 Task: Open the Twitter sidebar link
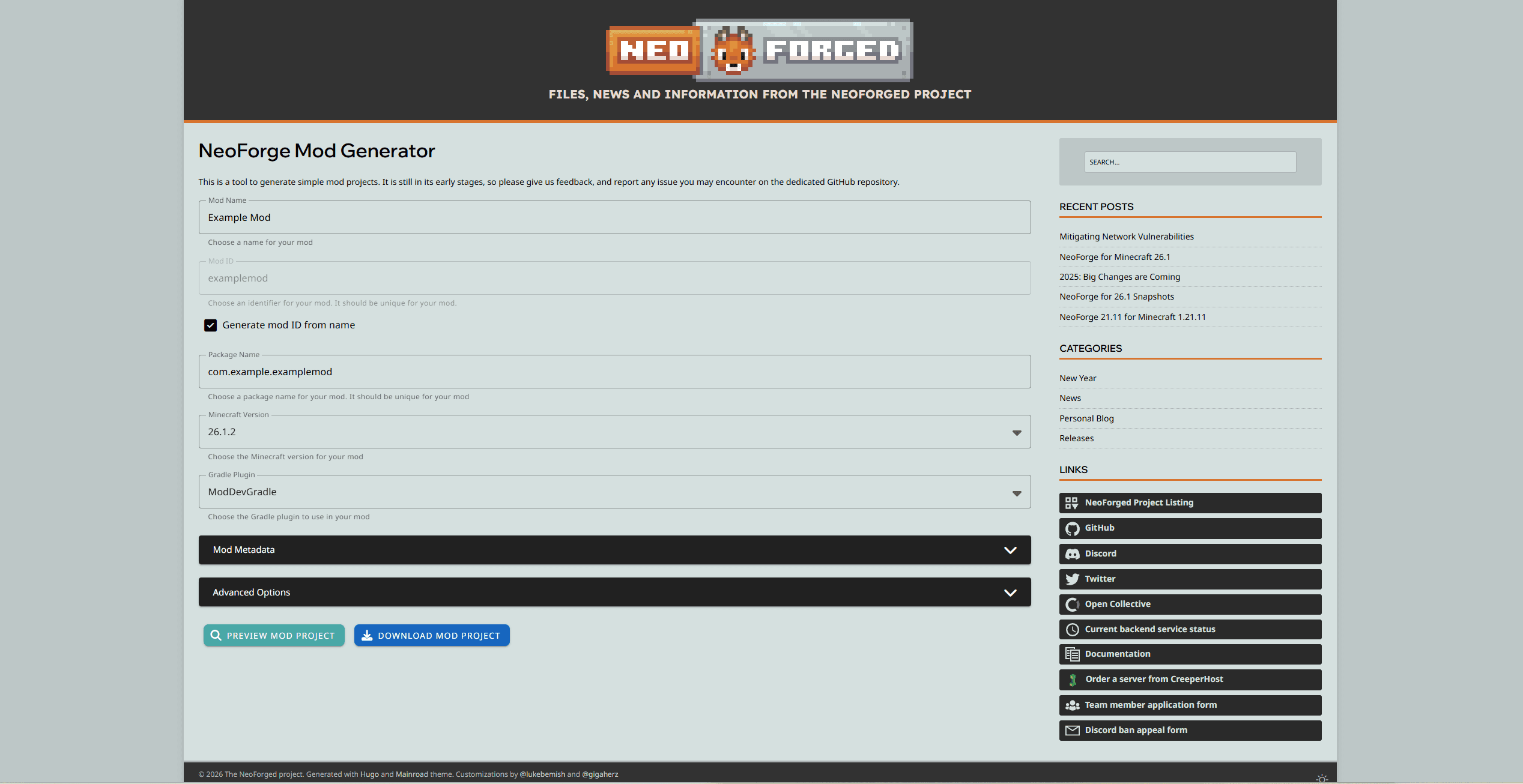point(1190,579)
